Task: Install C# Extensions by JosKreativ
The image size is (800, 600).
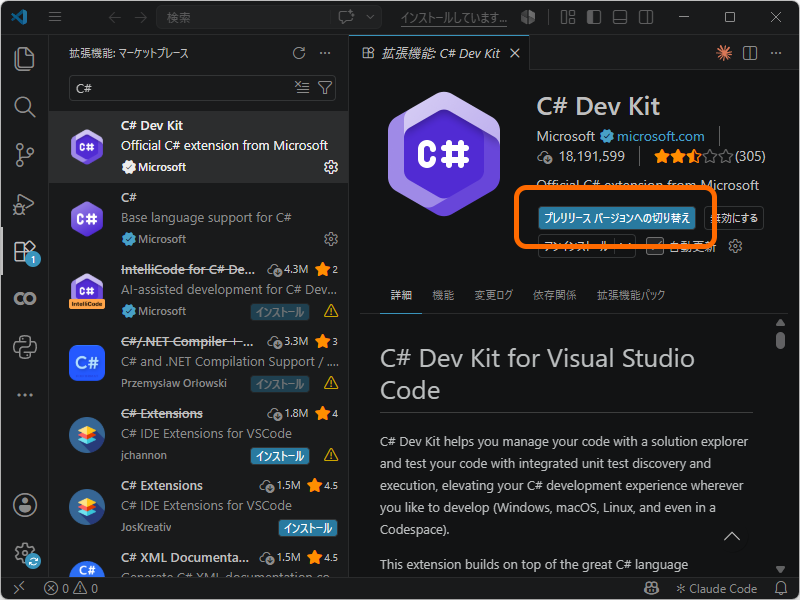Action: pyautogui.click(x=308, y=528)
